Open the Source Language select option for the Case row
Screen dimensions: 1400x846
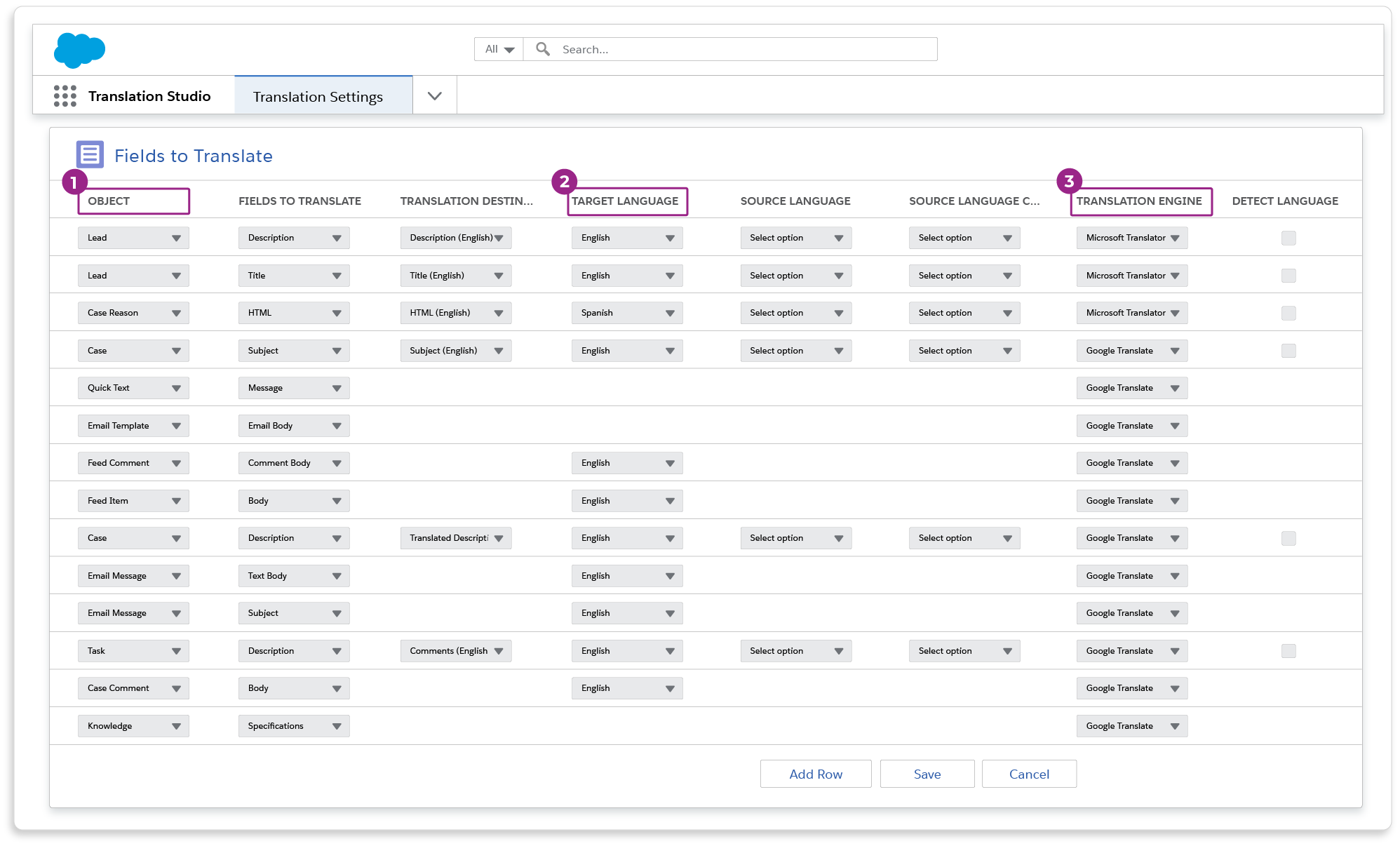pos(795,350)
